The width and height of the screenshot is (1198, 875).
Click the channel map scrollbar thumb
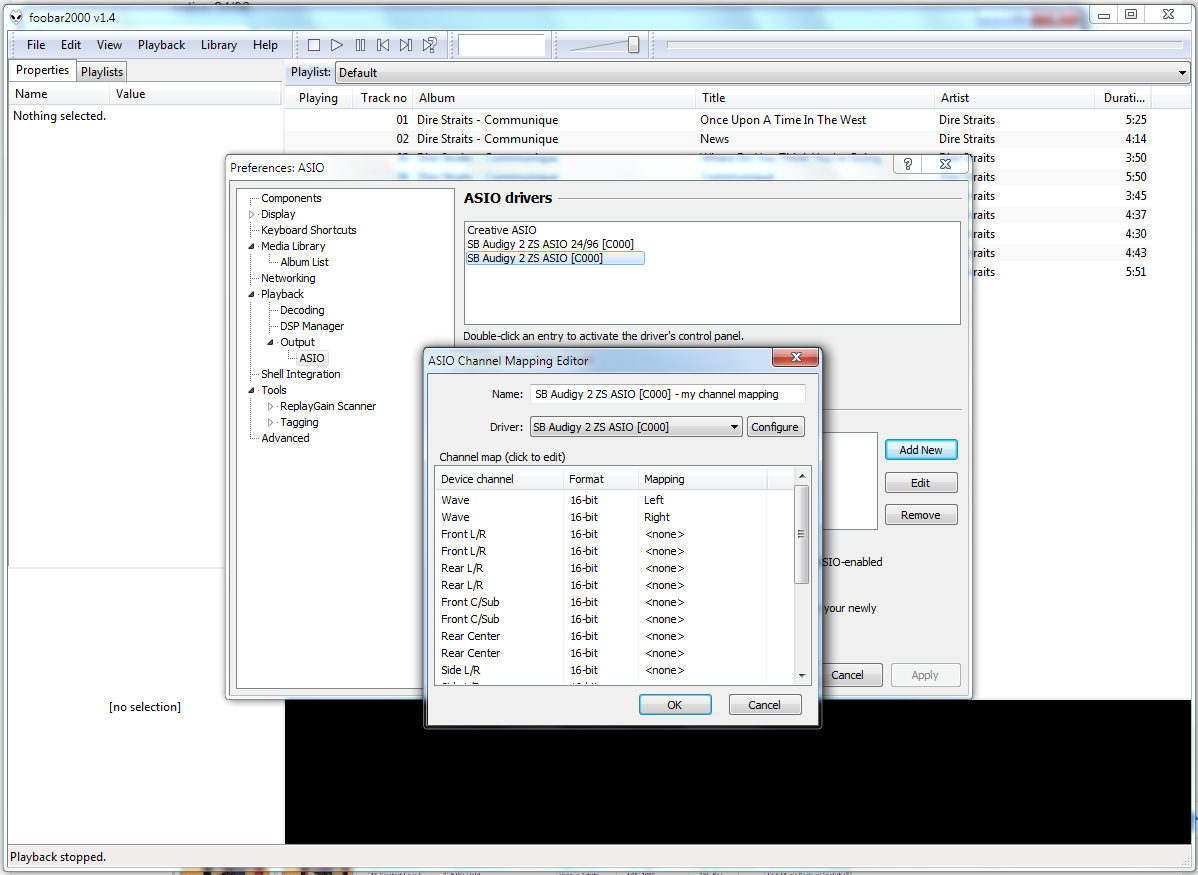point(801,534)
